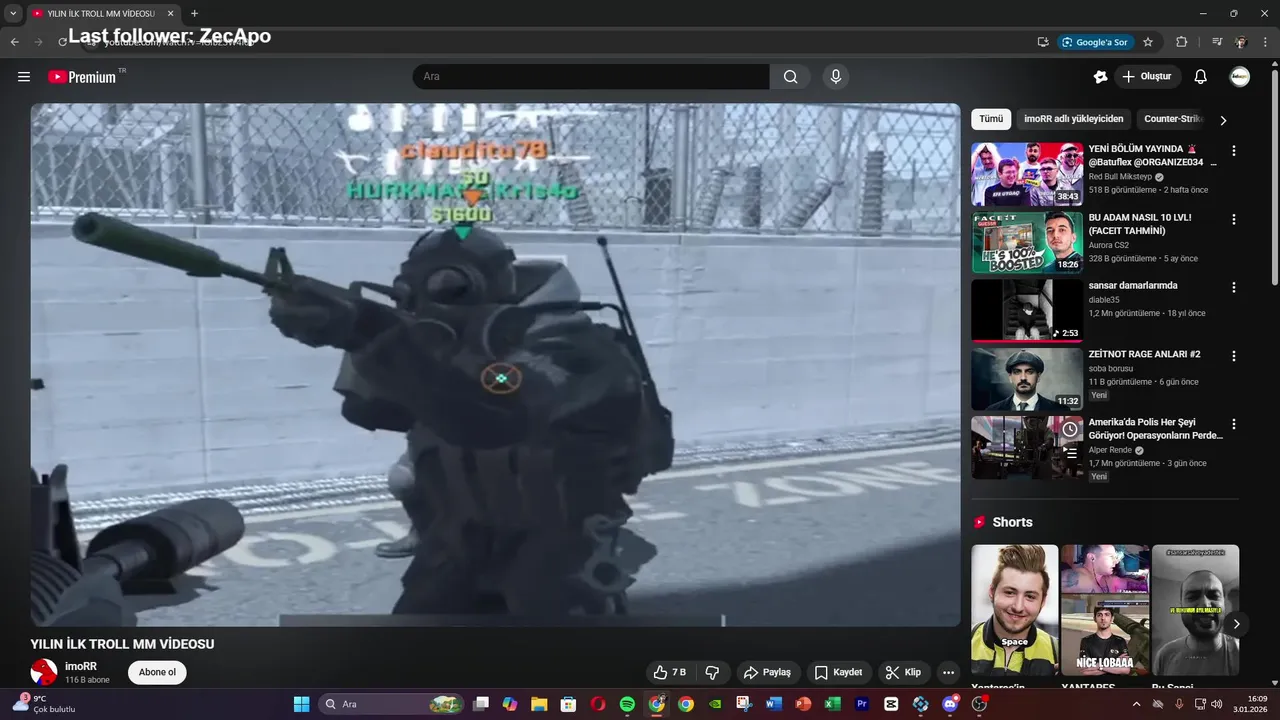Open the imoRR channel name link

81,666
